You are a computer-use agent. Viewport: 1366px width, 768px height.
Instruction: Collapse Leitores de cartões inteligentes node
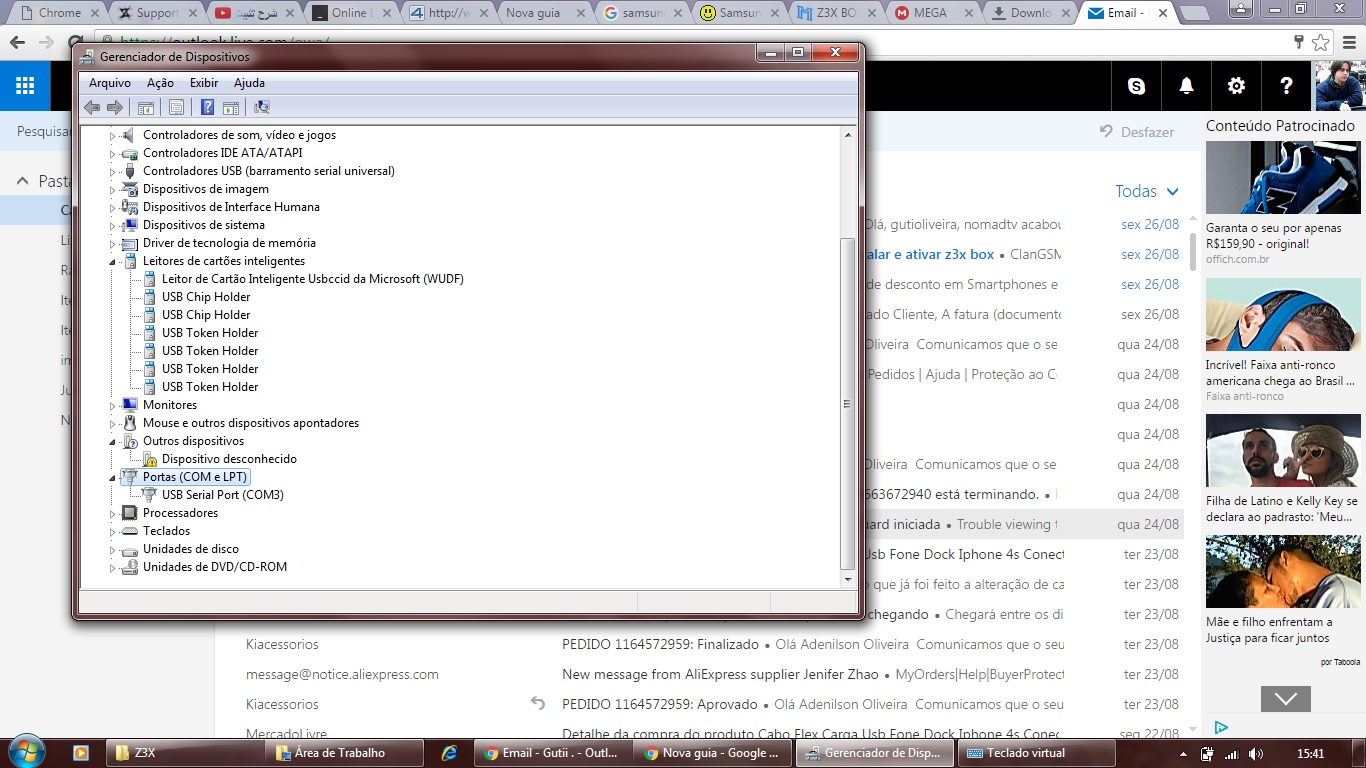coord(113,261)
